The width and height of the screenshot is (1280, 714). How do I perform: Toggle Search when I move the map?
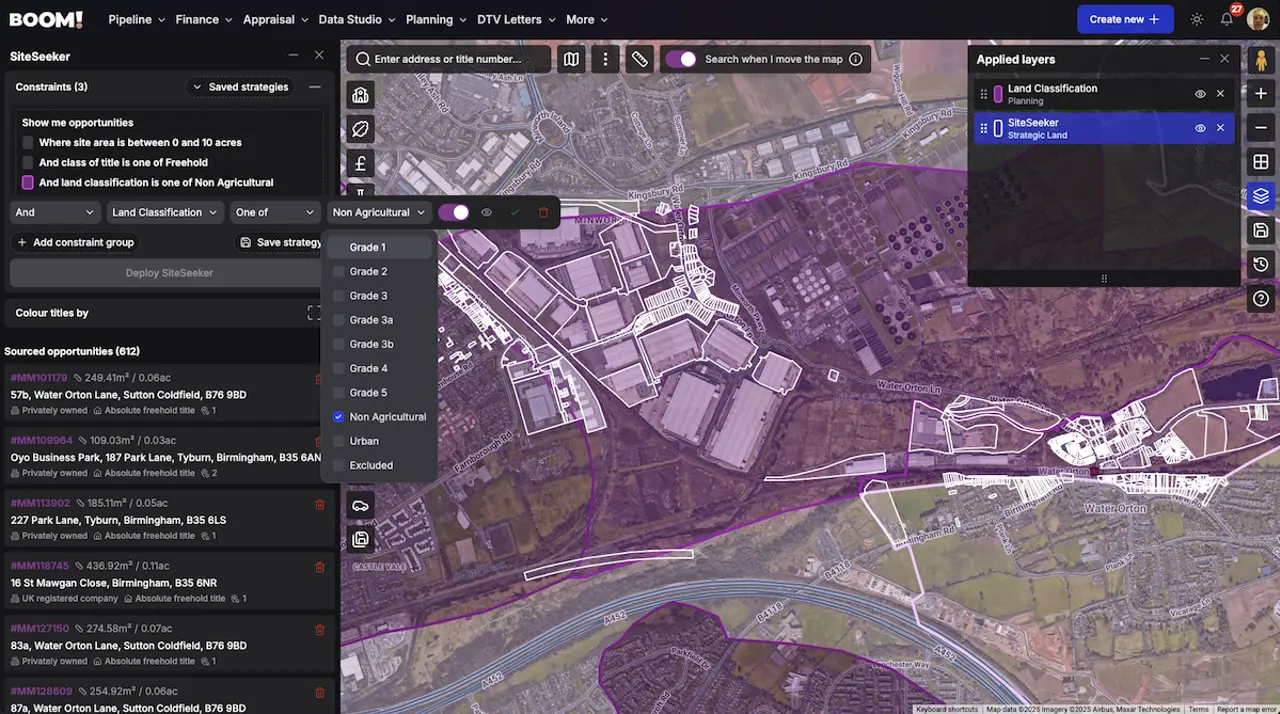(681, 59)
